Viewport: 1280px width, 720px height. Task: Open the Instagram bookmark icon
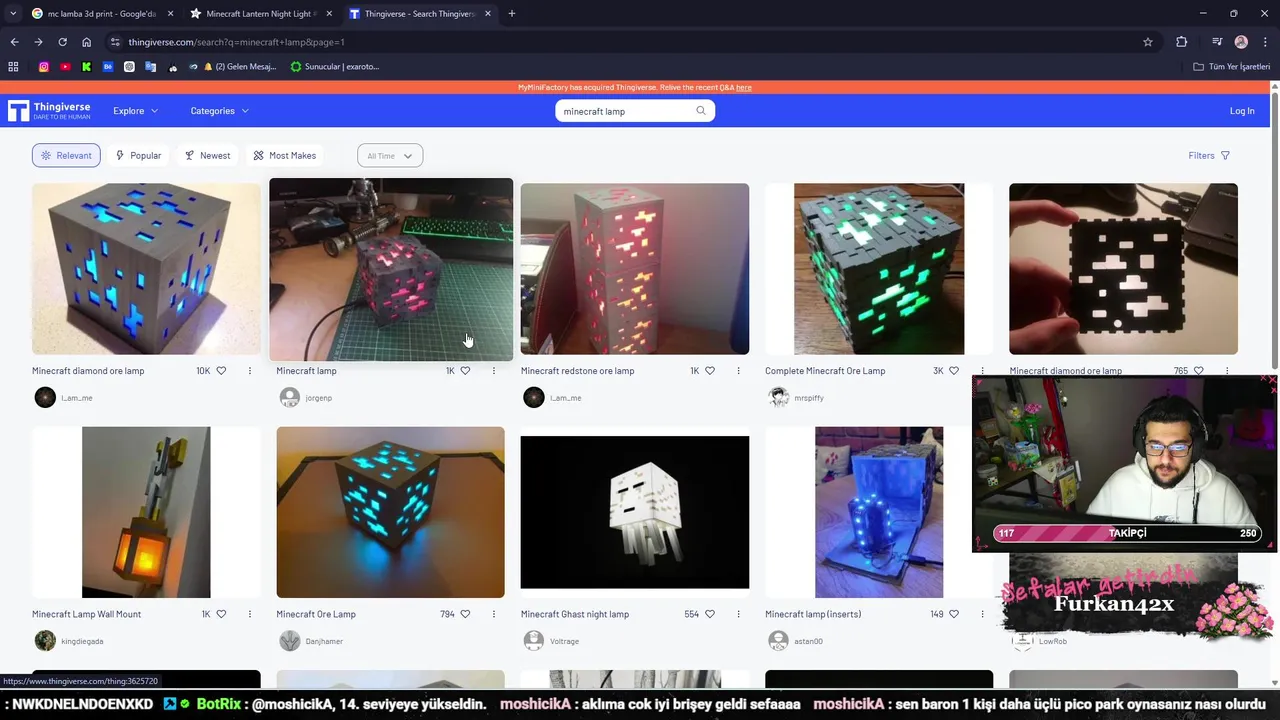click(44, 67)
